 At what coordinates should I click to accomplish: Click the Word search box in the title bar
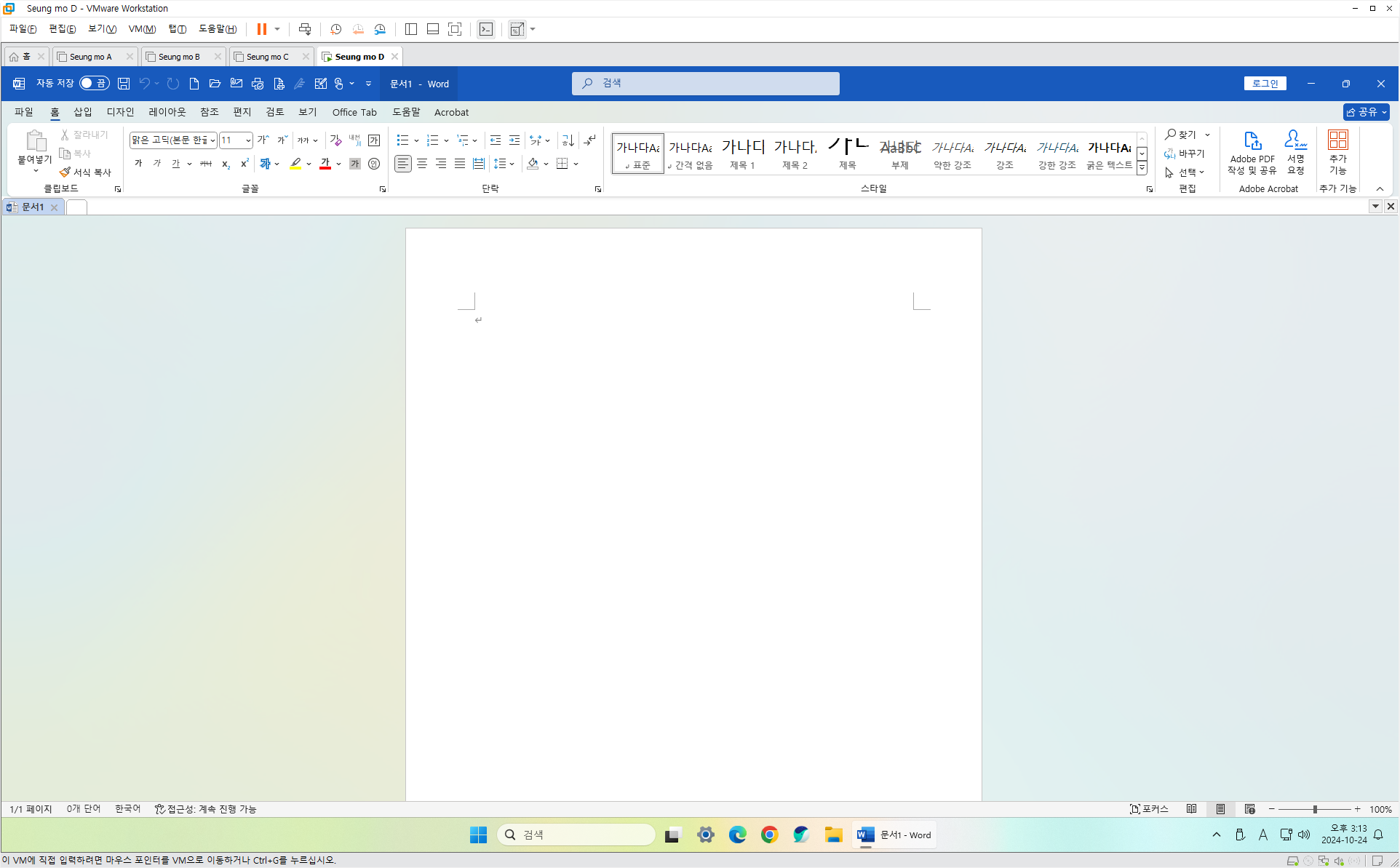706,84
